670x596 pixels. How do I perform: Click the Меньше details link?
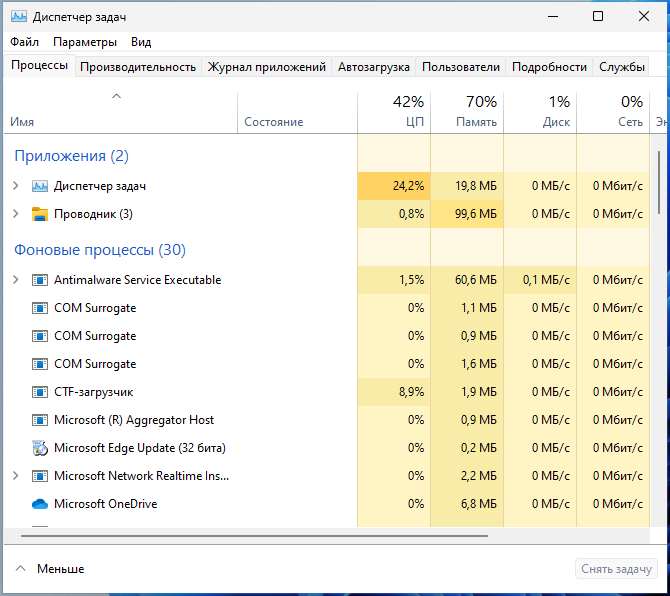tap(60, 569)
